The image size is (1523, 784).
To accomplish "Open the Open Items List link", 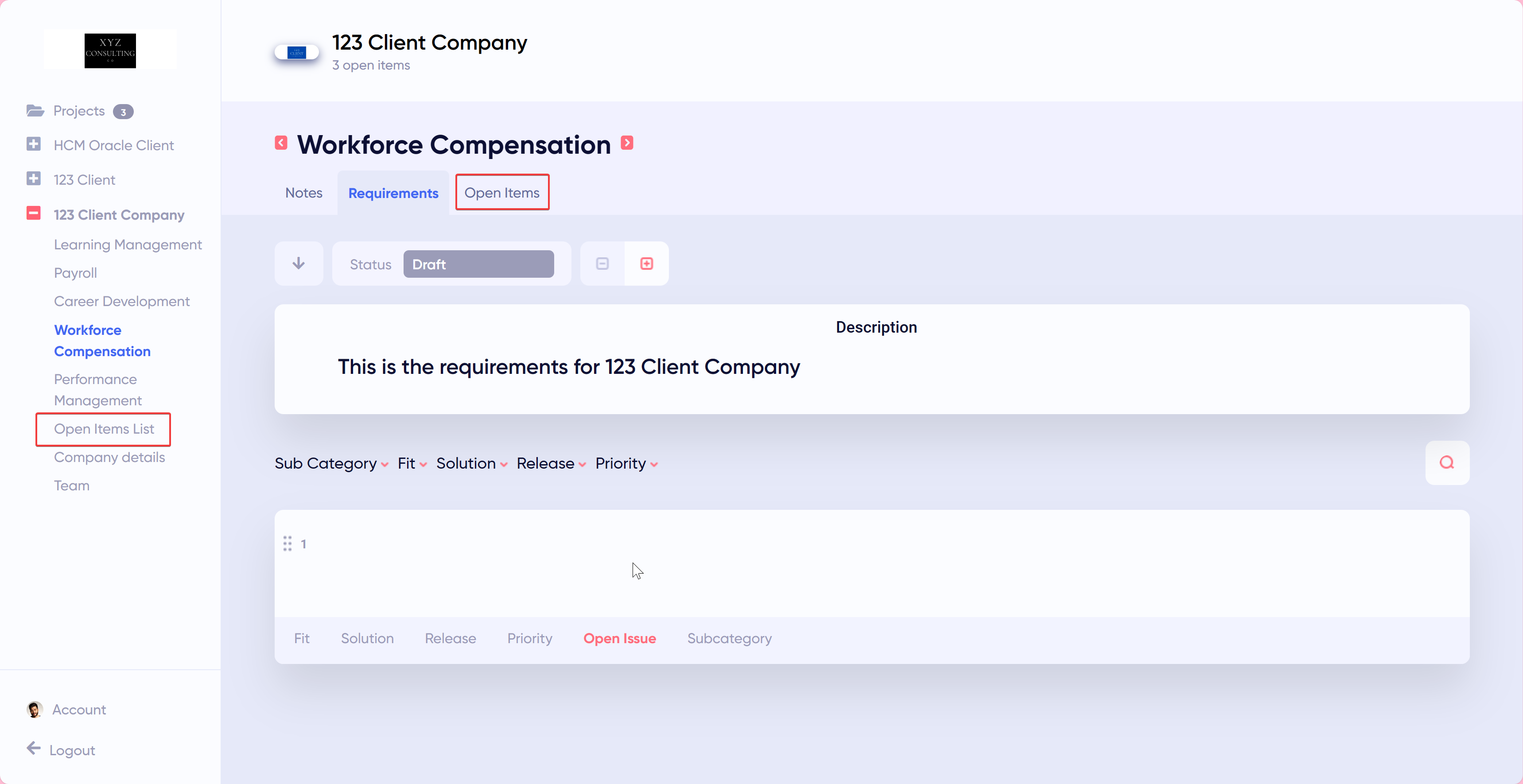I will [x=104, y=429].
